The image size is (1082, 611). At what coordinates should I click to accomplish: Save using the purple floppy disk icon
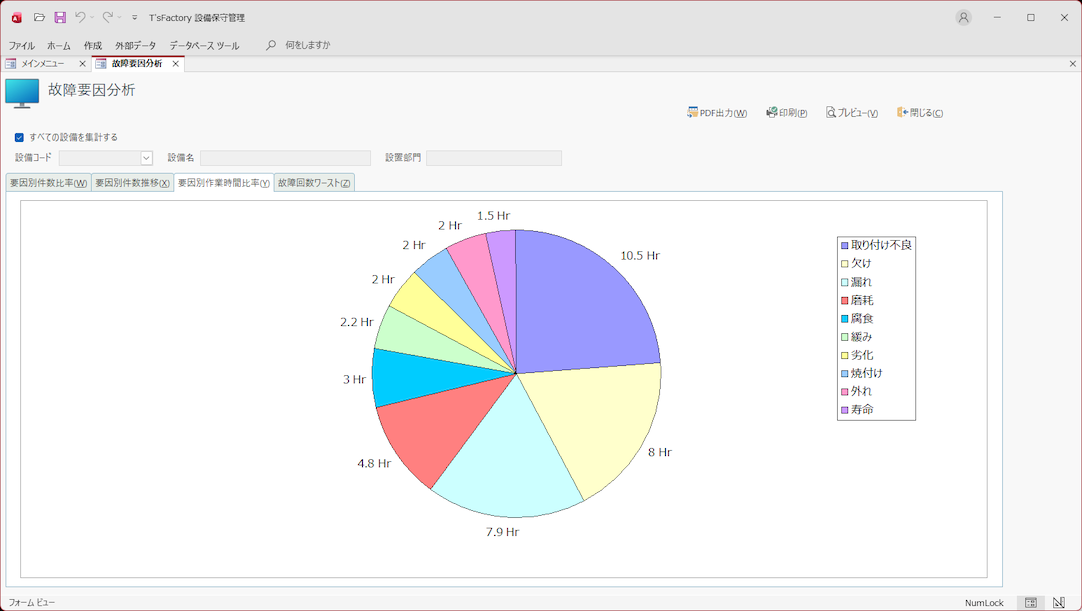60,17
